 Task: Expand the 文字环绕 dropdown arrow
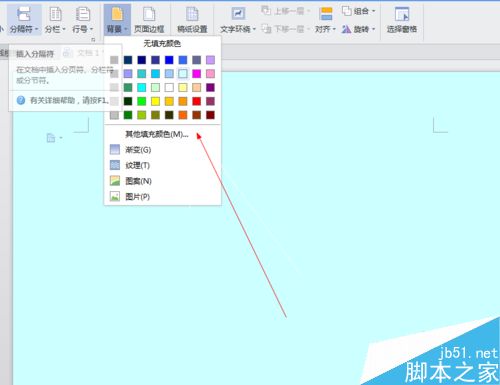pos(254,29)
